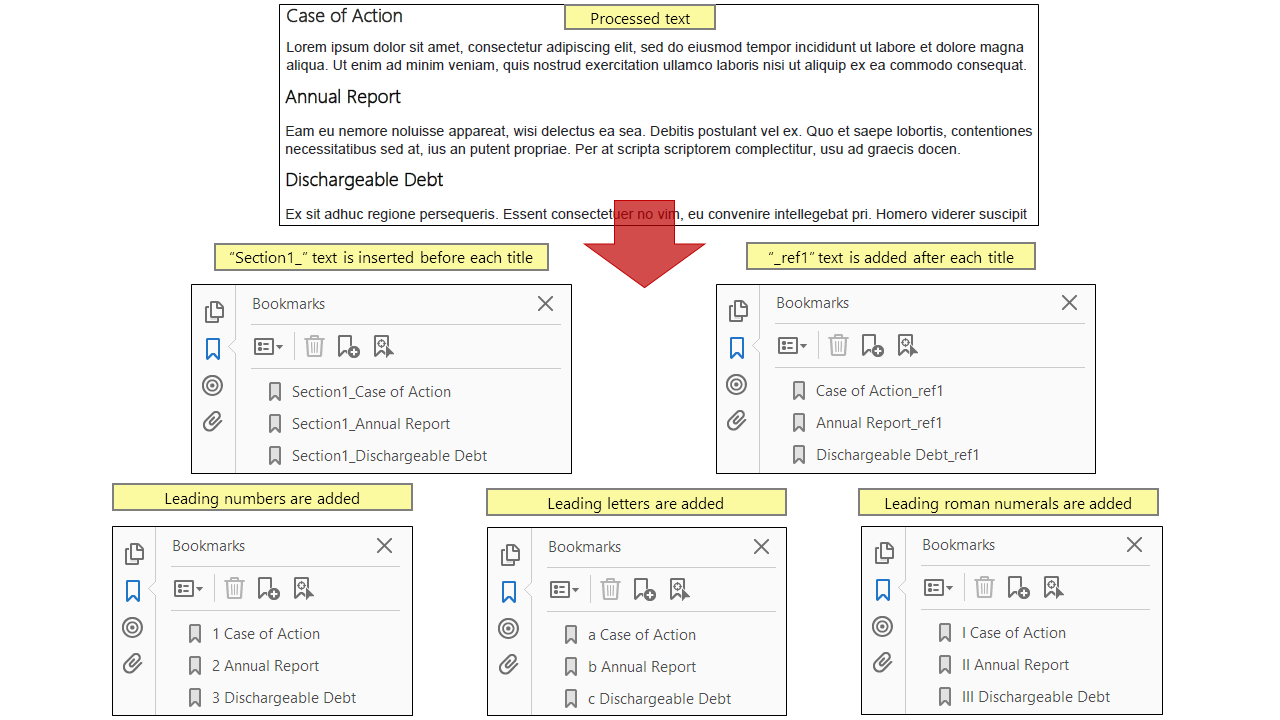
Task: Open Page Thumbnails in the Section1 panel sidebar
Action: (x=213, y=311)
